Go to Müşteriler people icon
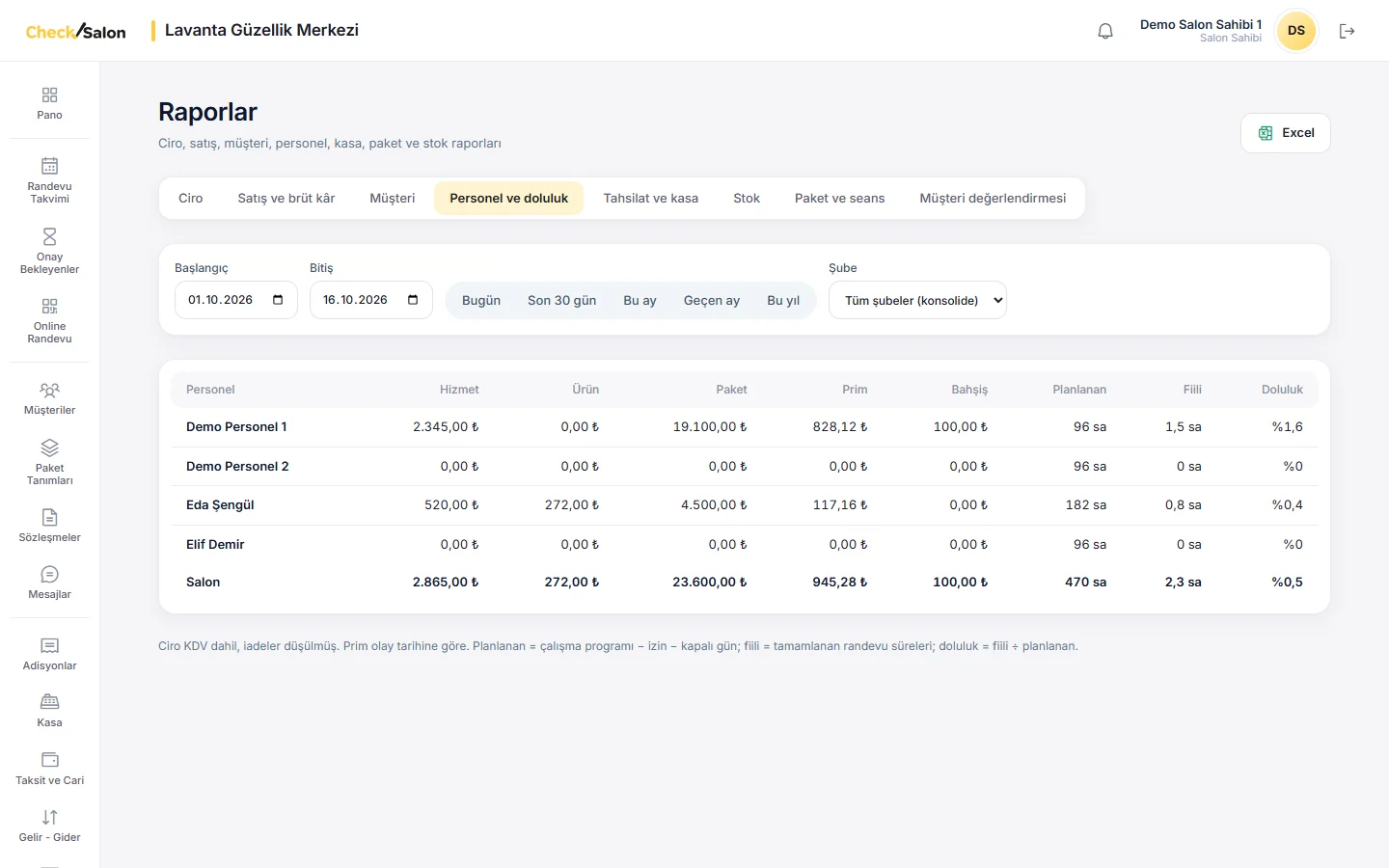1389x868 pixels. pyautogui.click(x=49, y=390)
